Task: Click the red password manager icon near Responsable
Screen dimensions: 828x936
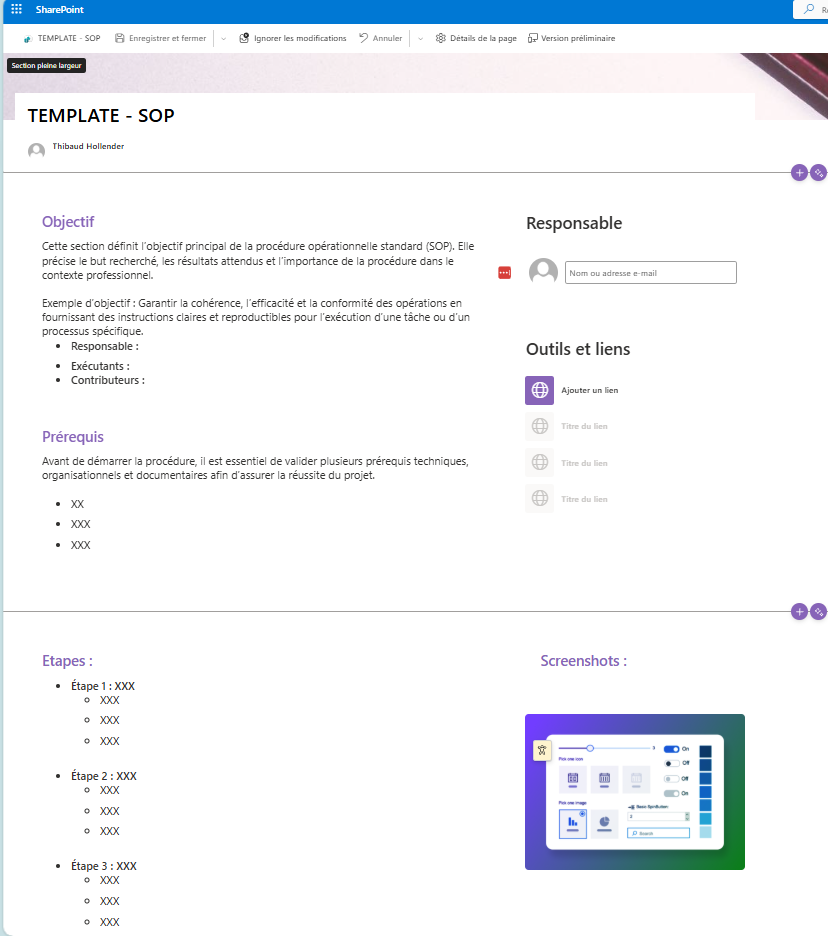Action: pyautogui.click(x=504, y=273)
